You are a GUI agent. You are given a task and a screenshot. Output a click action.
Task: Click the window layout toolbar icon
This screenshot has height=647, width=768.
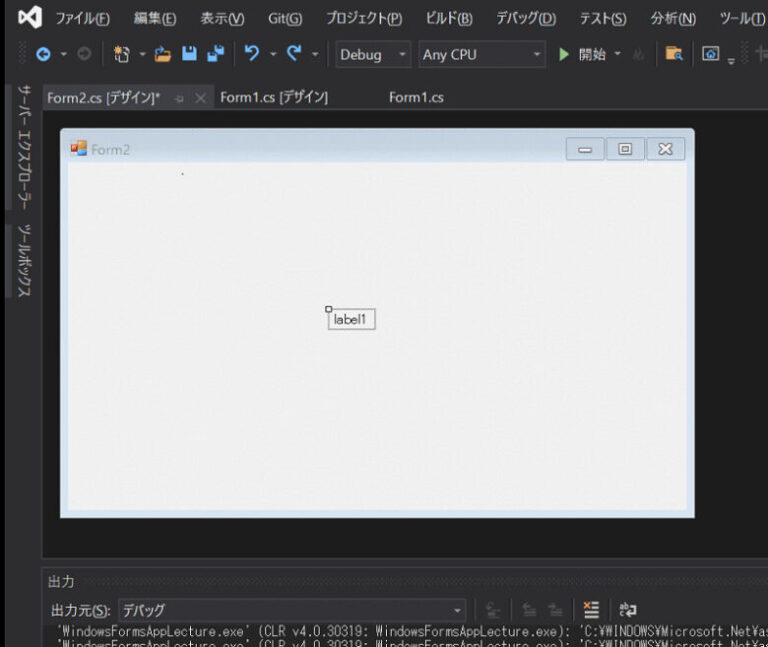[711, 53]
